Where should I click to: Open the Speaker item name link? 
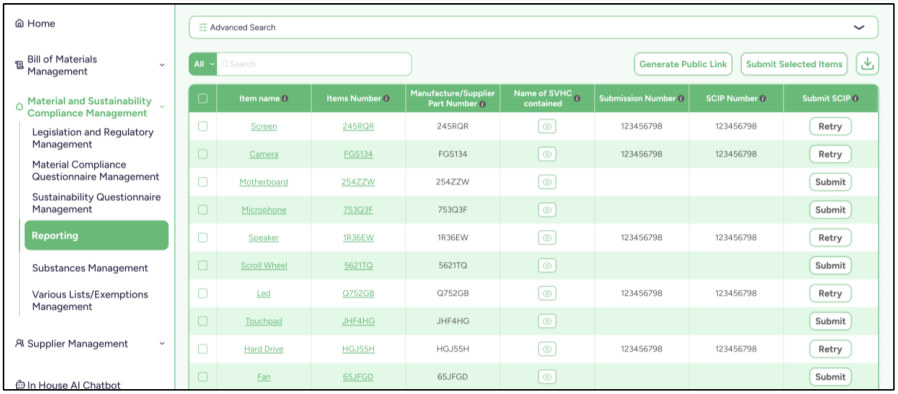263,238
